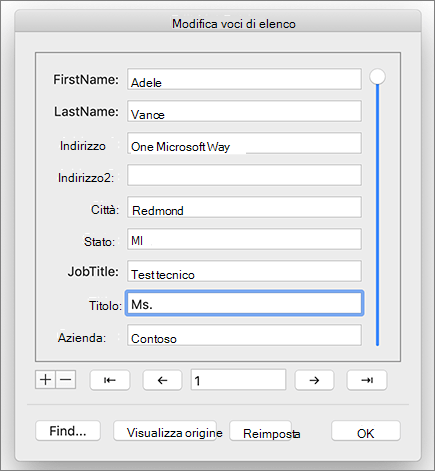Remove entry using the minus icon
This screenshot has width=435, height=471.
click(x=66, y=380)
